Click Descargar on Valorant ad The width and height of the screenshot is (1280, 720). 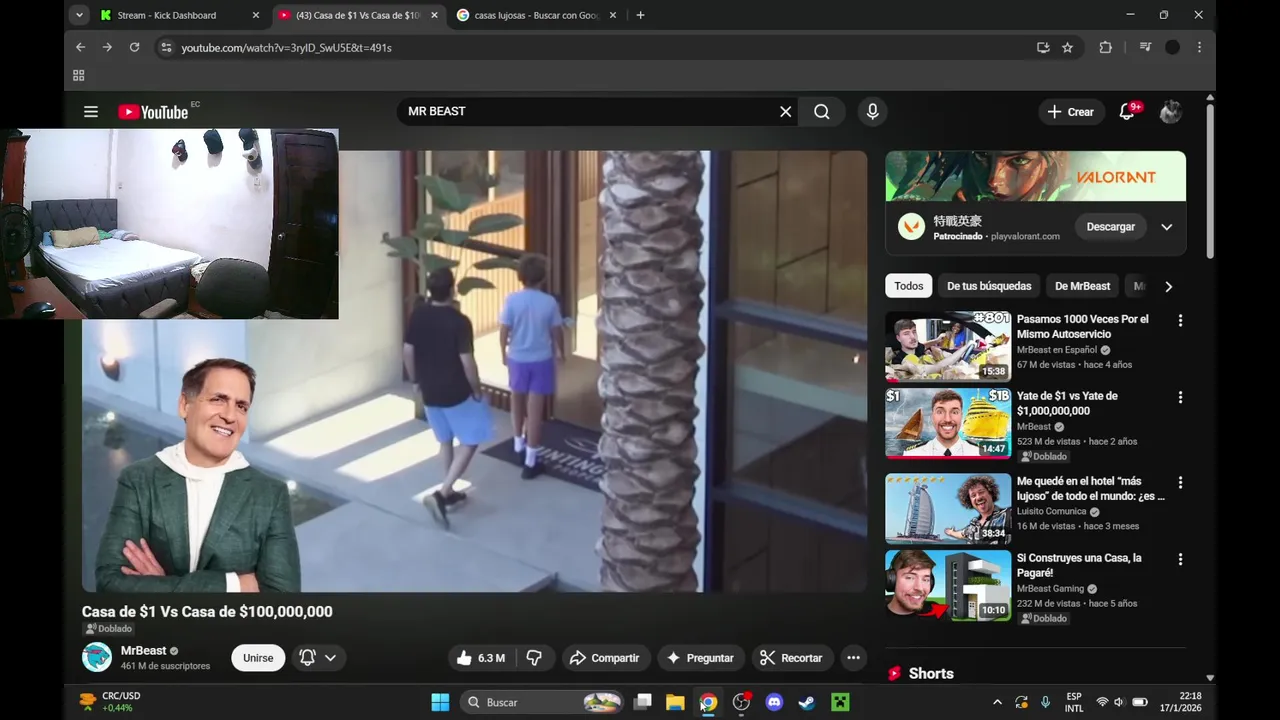[1111, 227]
